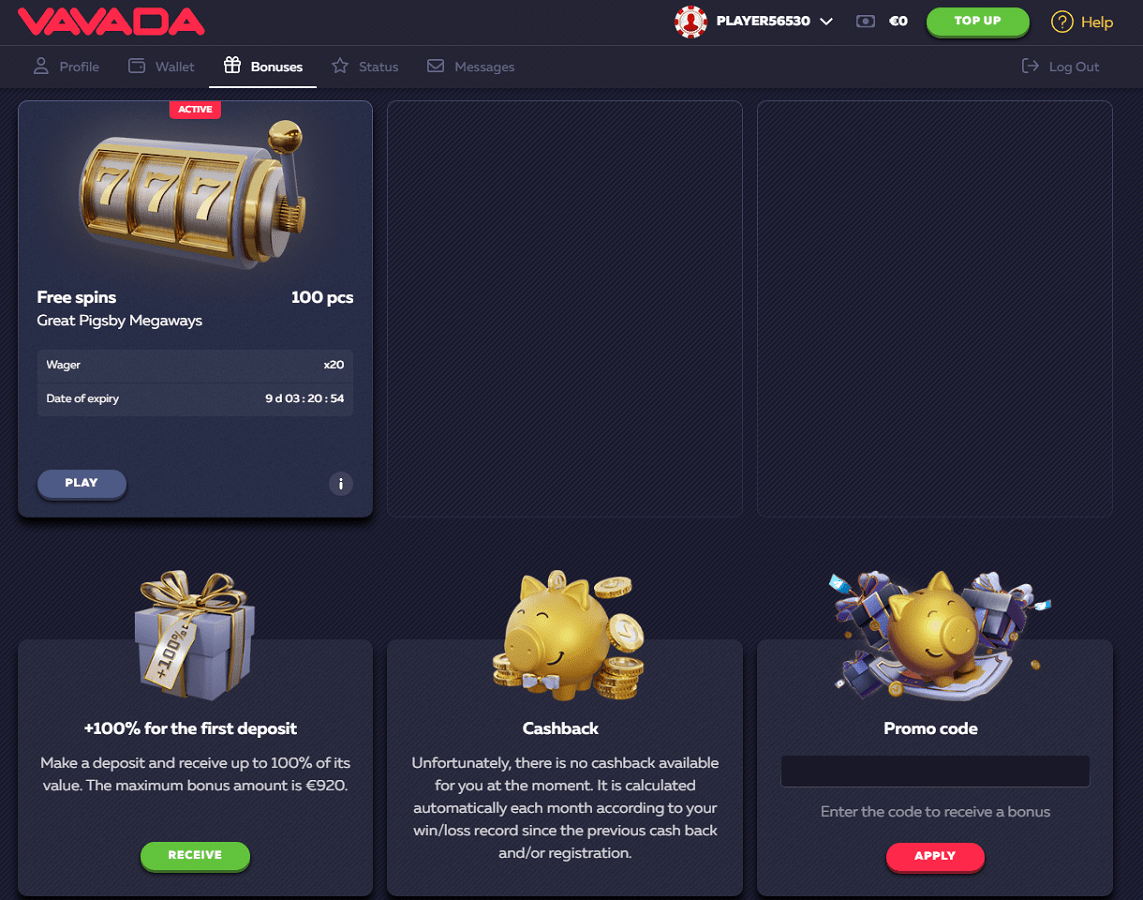The height and width of the screenshot is (900, 1143).
Task: Open the Profile tab
Action: 66,66
